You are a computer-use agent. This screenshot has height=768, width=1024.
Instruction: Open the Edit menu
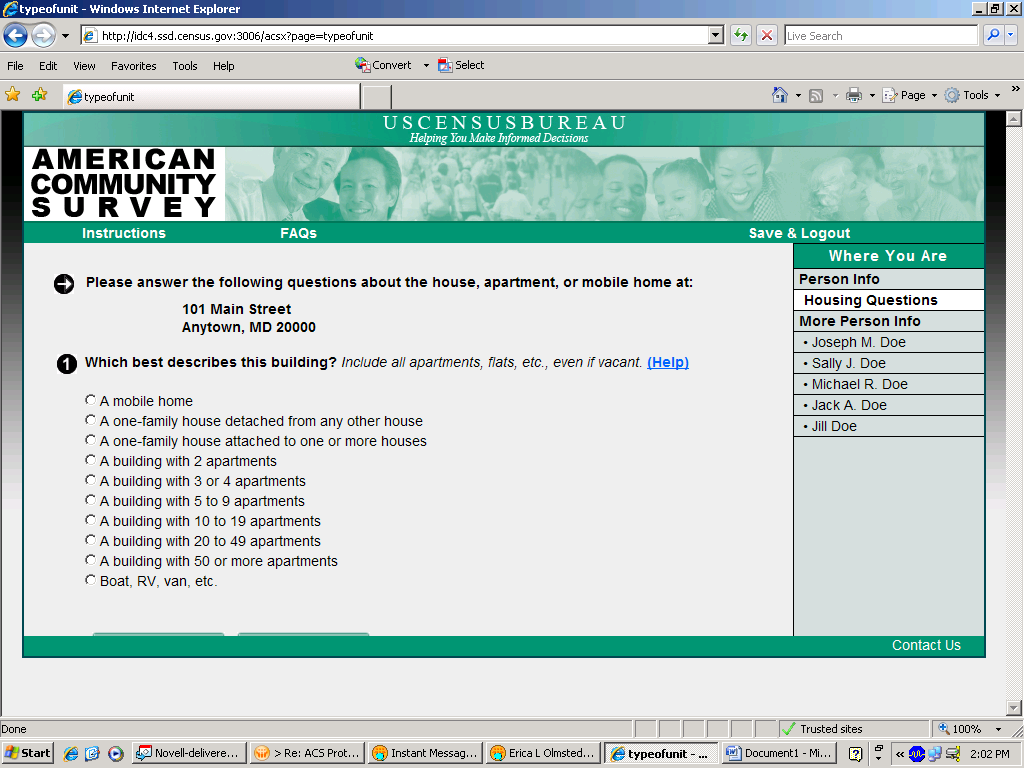(x=48, y=66)
